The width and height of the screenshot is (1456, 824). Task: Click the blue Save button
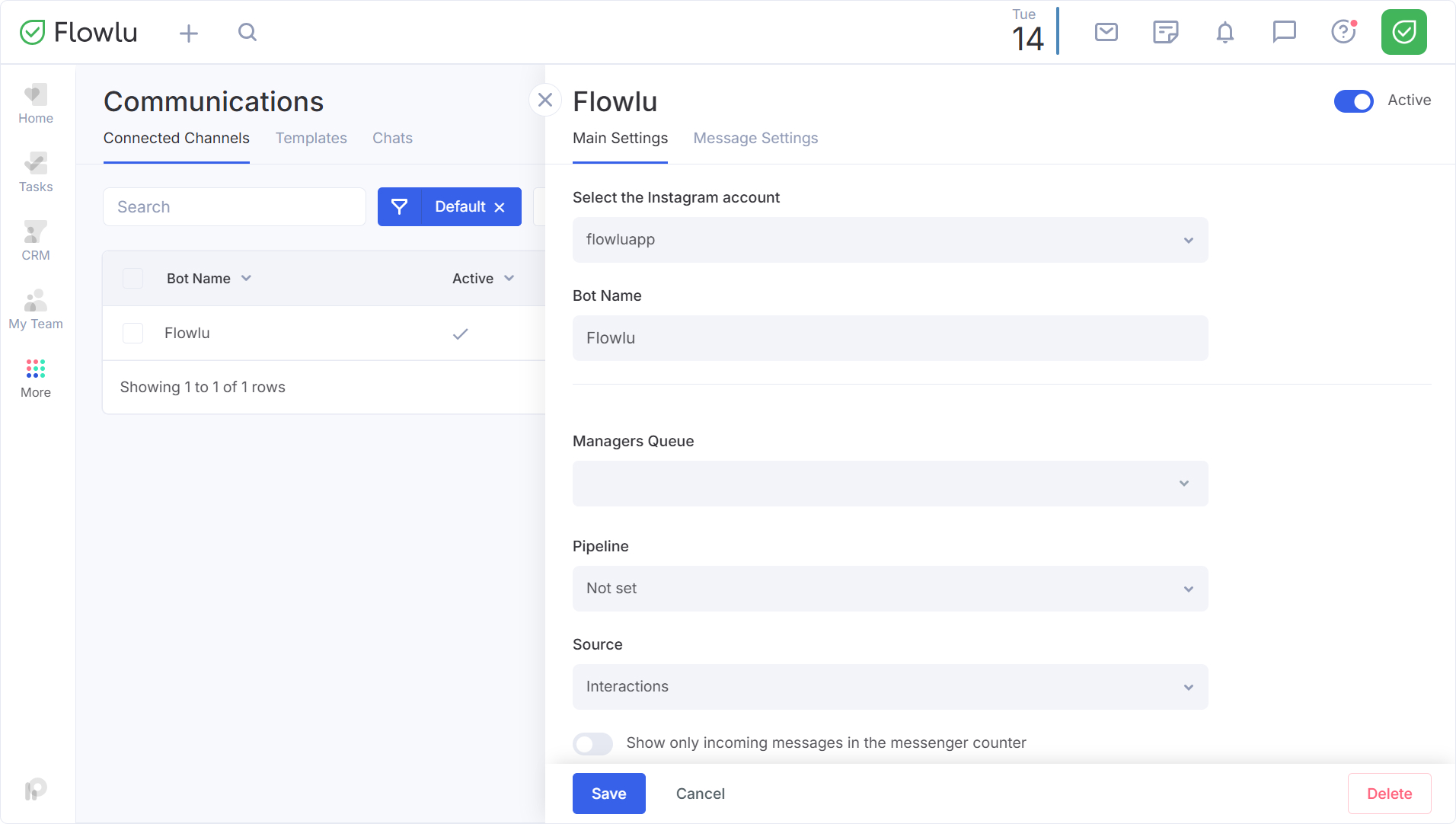click(609, 794)
